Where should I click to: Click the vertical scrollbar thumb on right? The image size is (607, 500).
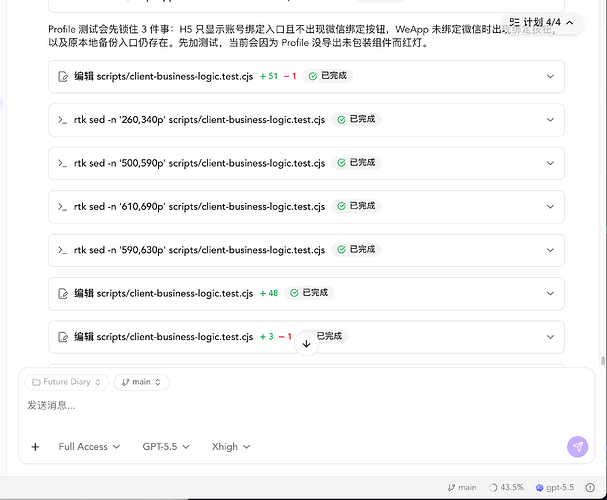point(603,361)
